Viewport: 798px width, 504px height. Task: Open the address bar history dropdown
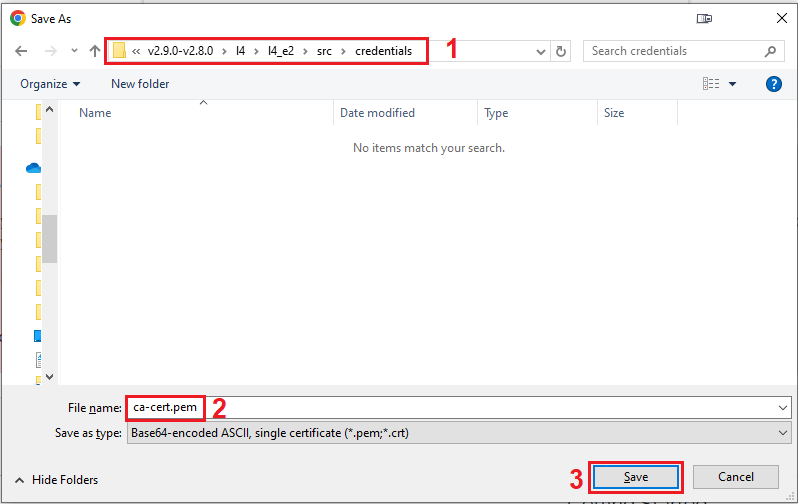[541, 51]
